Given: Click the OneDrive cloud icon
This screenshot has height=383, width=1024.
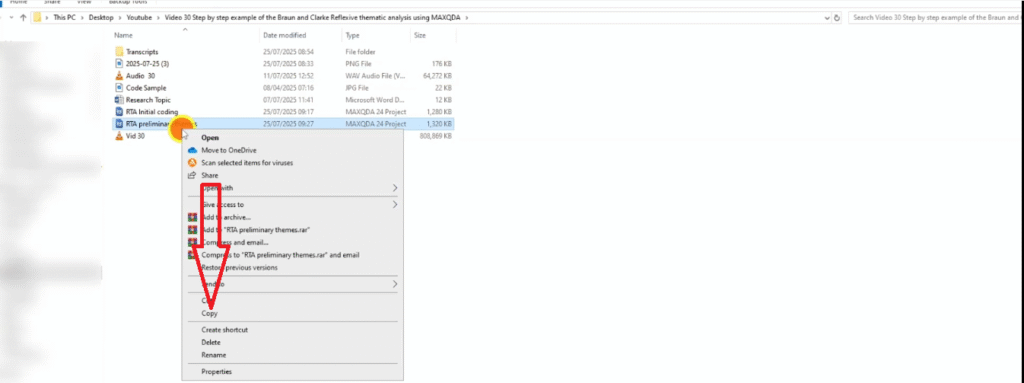Looking at the screenshot, I should pos(192,150).
